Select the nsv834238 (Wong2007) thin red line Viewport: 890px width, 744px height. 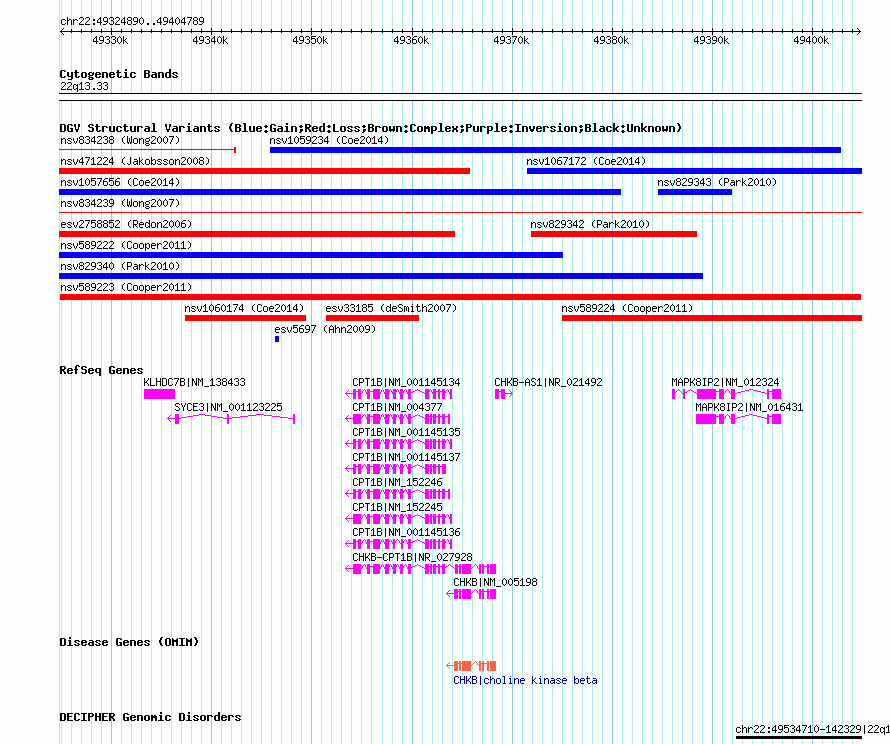(148, 150)
